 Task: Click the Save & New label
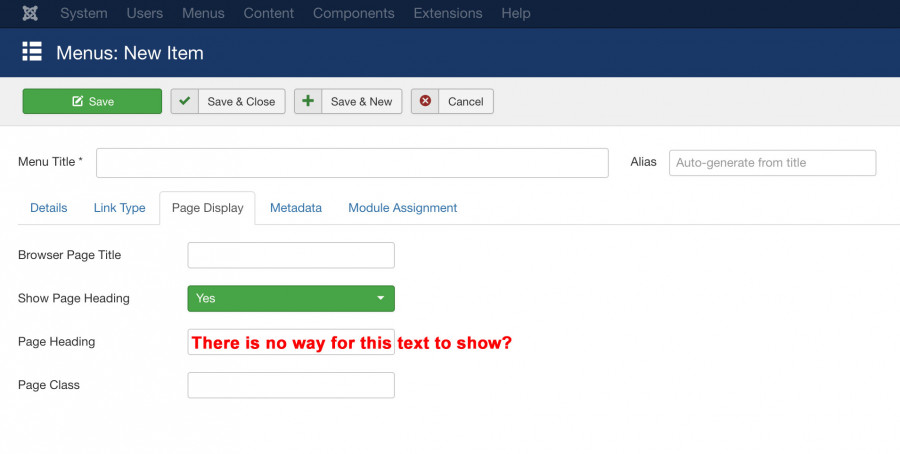362,102
